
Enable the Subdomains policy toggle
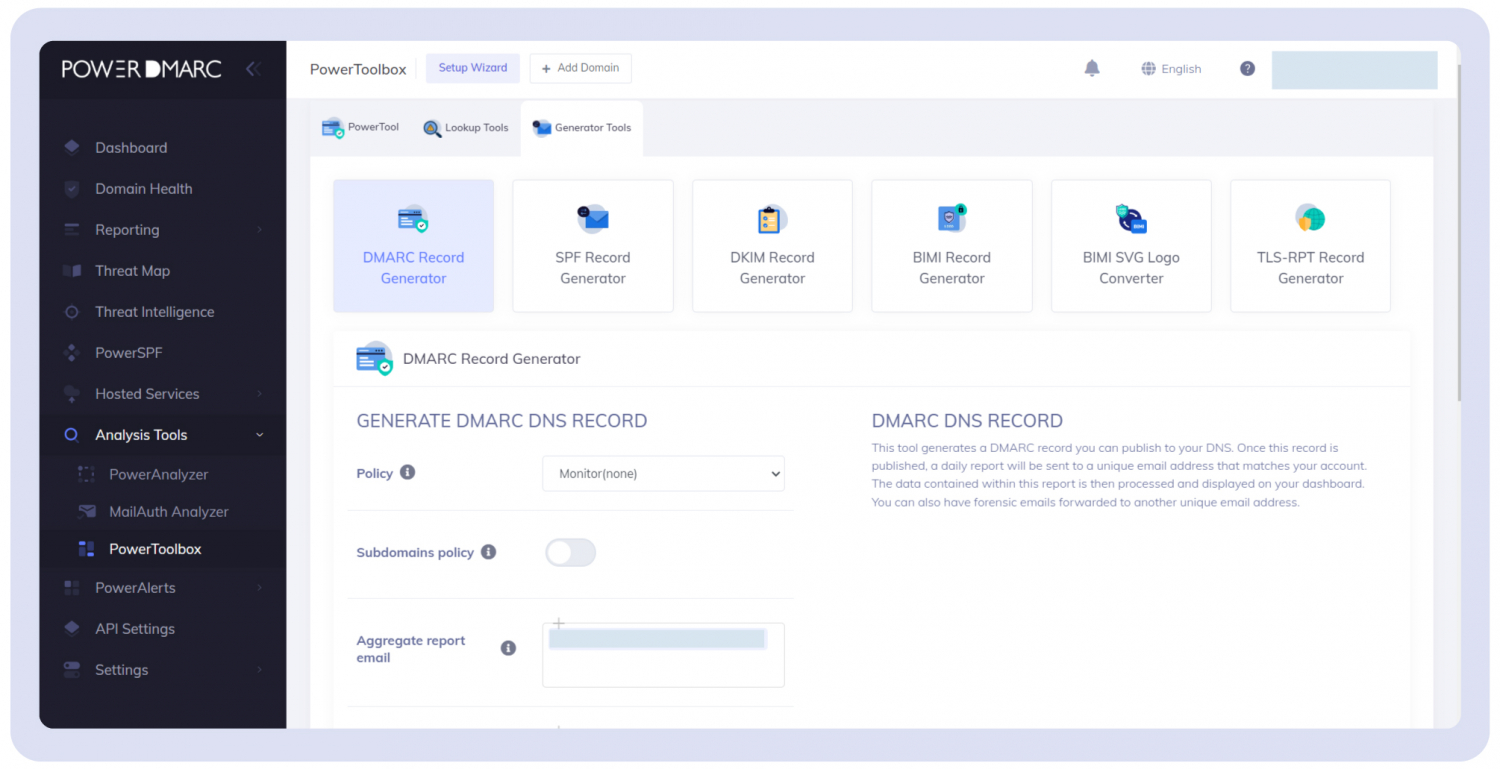tap(570, 552)
